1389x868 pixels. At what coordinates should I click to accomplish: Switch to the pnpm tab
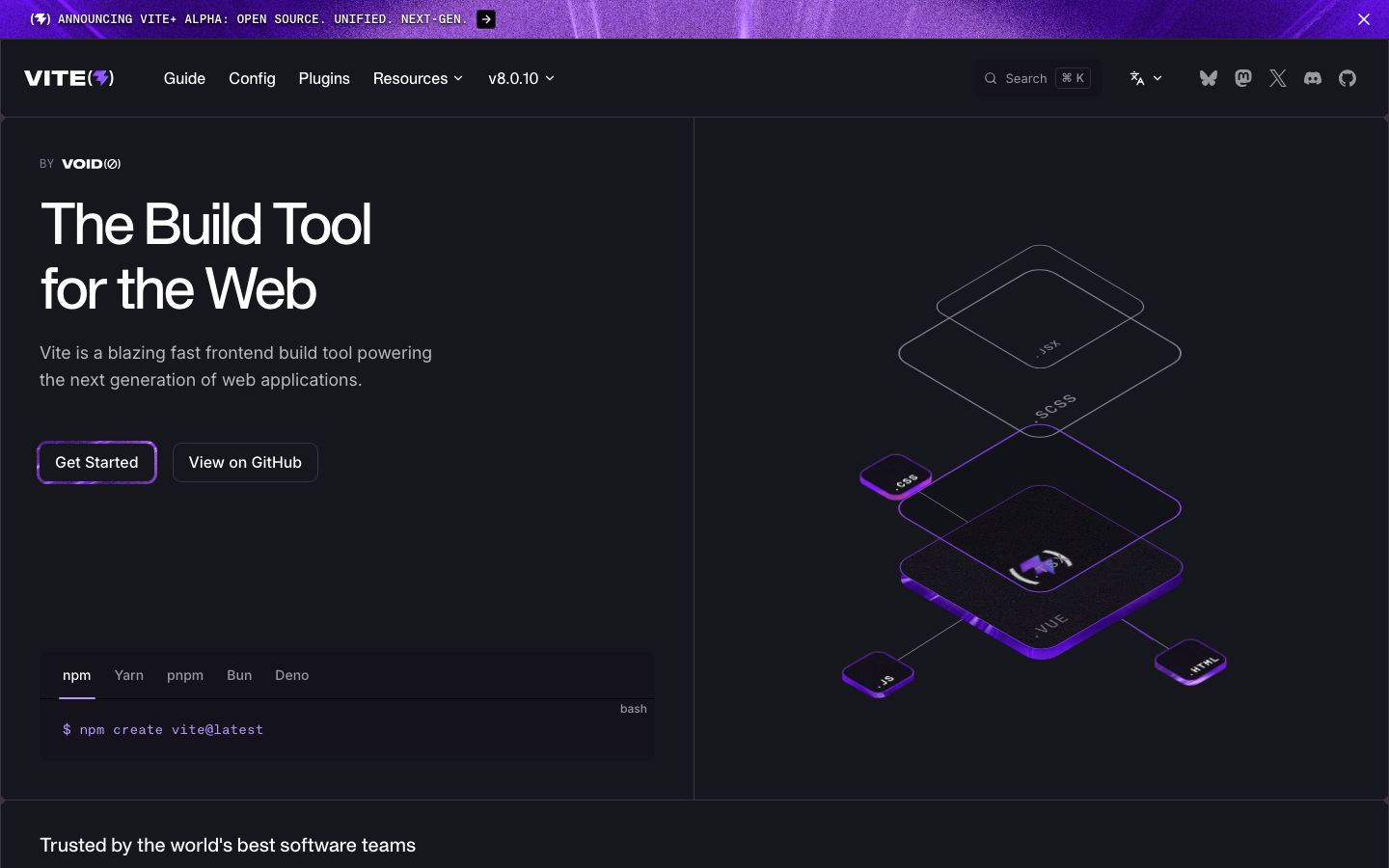click(185, 675)
